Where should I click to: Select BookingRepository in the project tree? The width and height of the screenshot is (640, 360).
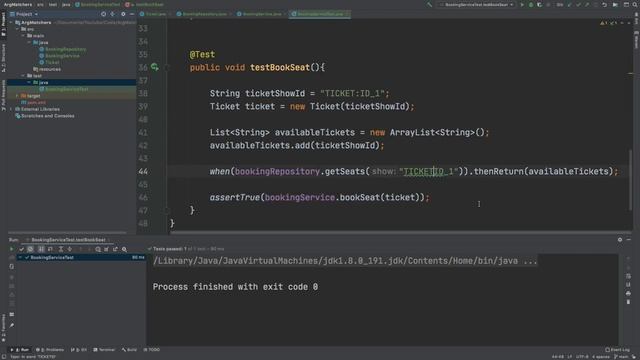(x=62, y=49)
